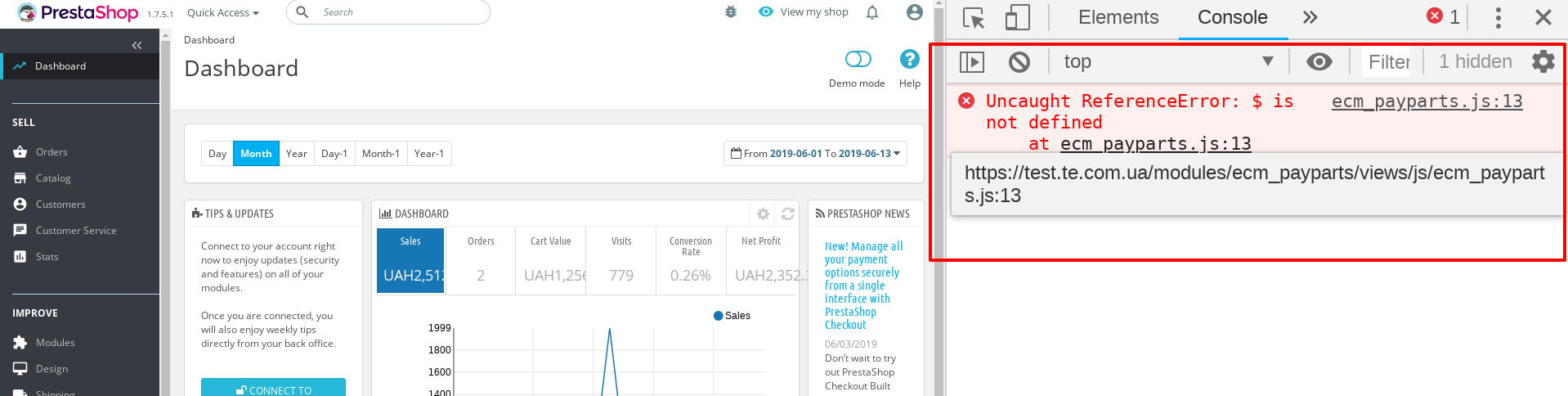Select the Year-1 period button
The image size is (1568, 396).
[429, 154]
